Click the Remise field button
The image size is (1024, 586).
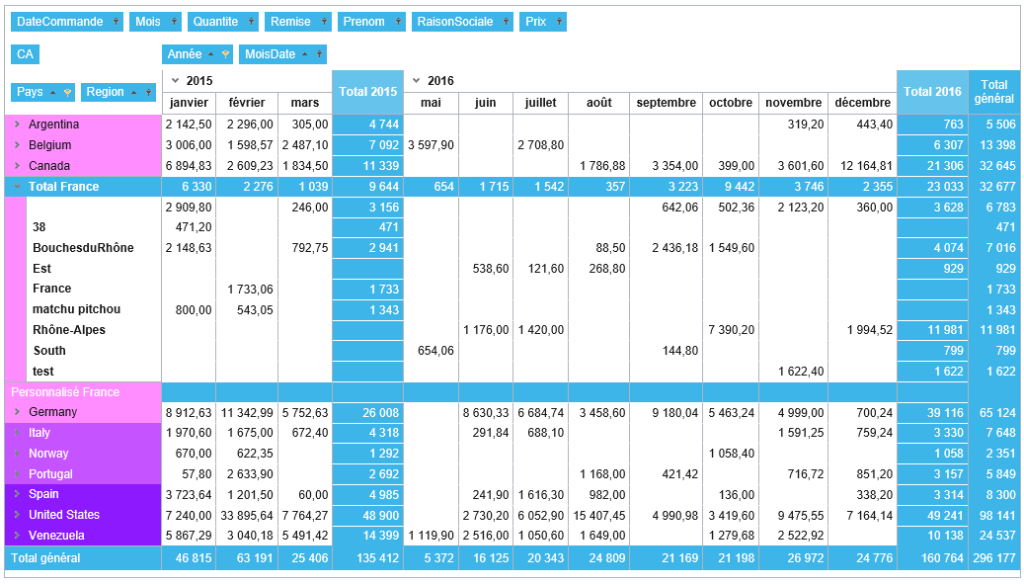point(298,22)
